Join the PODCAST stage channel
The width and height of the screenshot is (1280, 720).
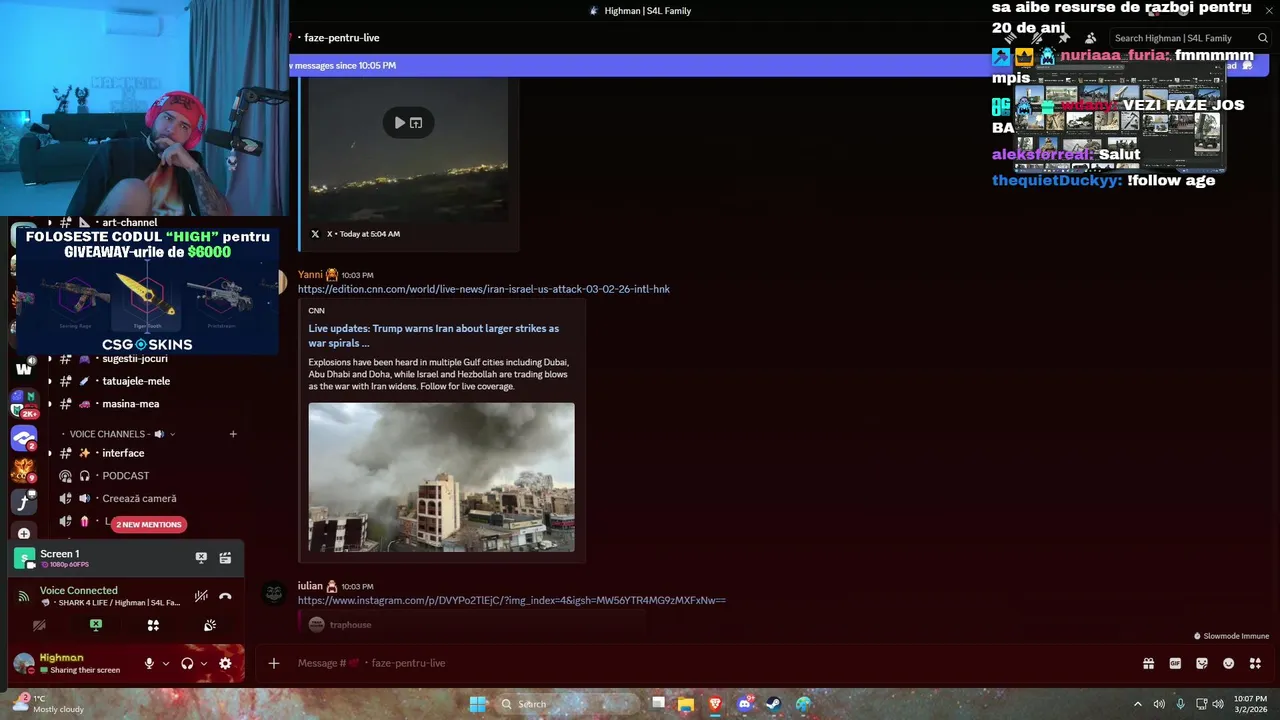(126, 476)
